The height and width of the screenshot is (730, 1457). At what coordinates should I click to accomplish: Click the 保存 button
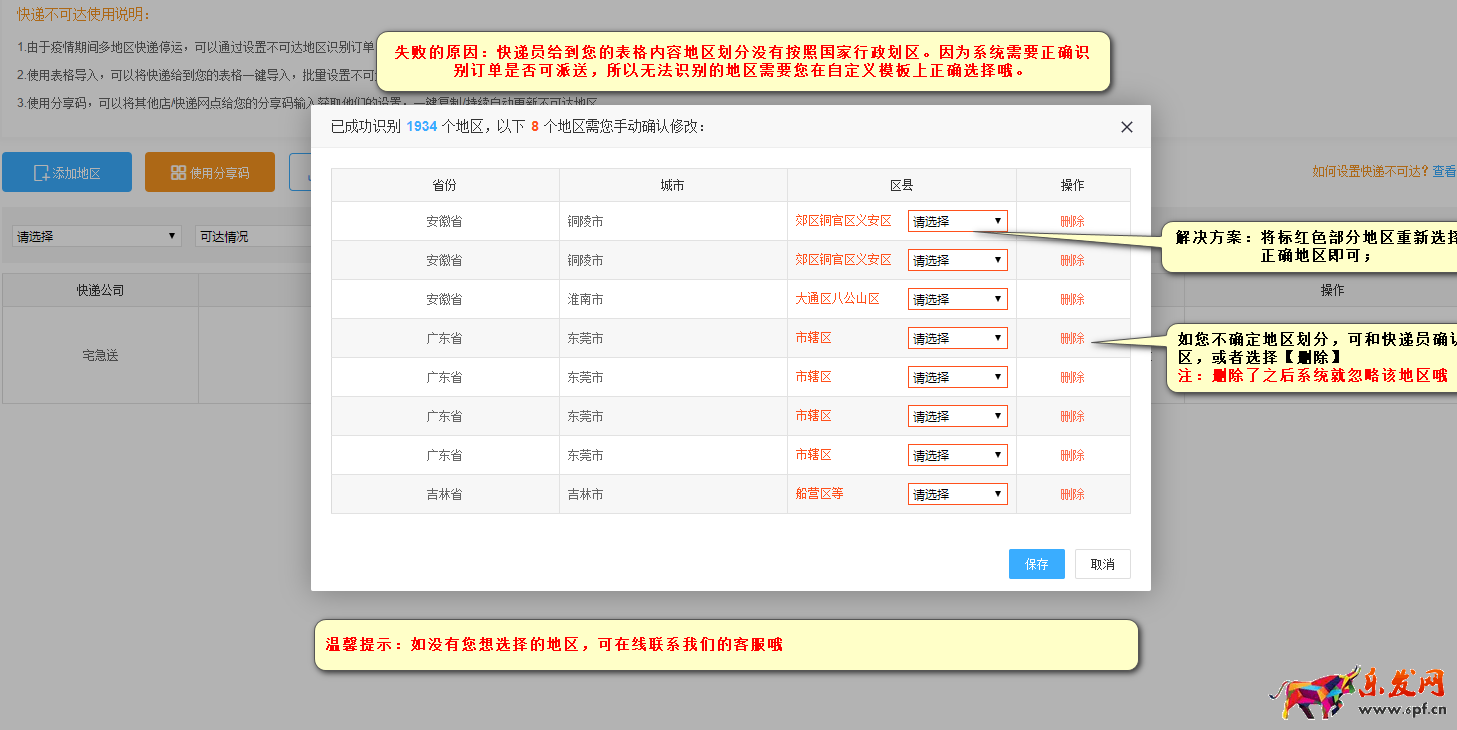(1036, 564)
